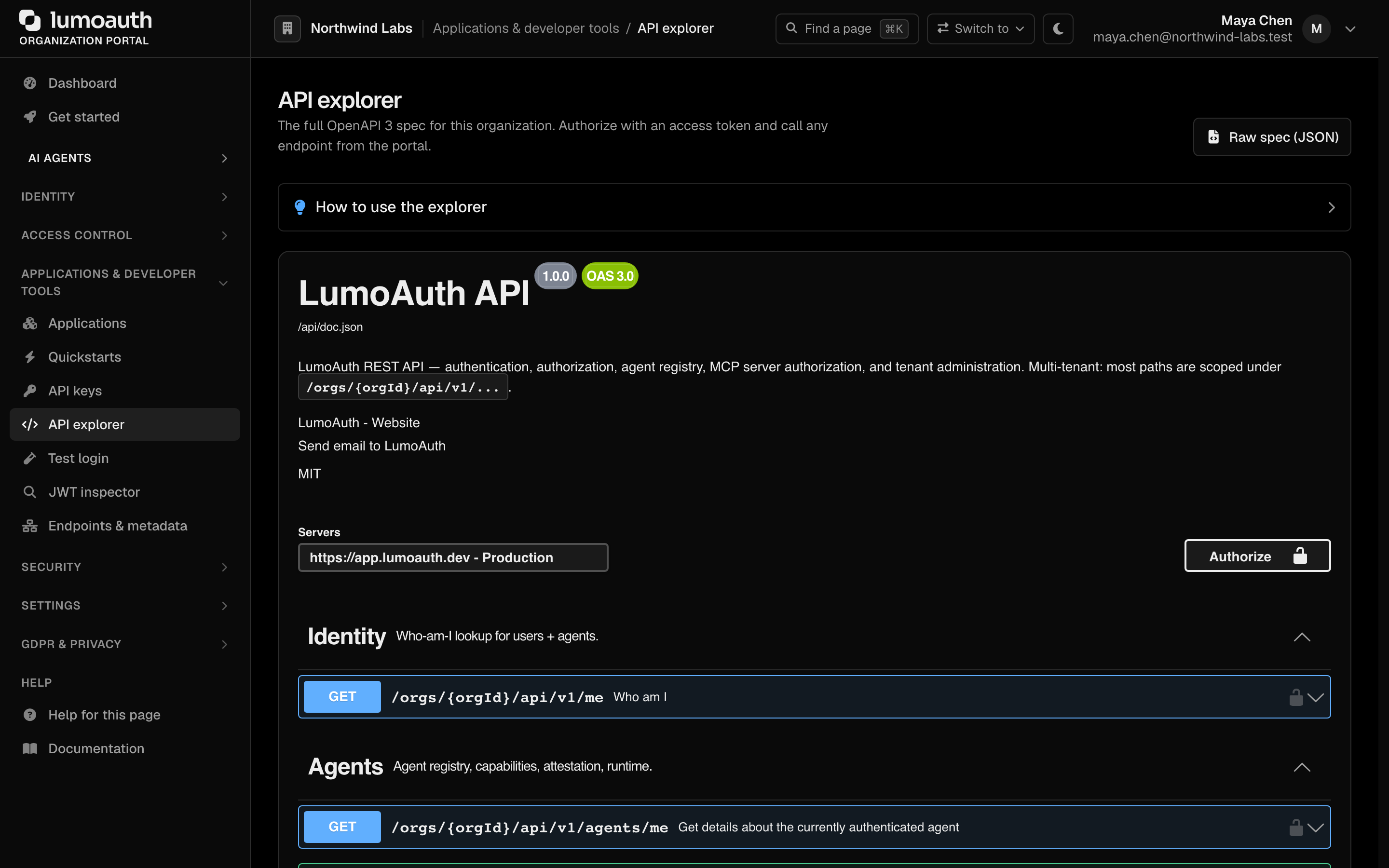This screenshot has width=1389, height=868.
Task: Click the Endpoints & metadata network icon
Action: (30, 526)
